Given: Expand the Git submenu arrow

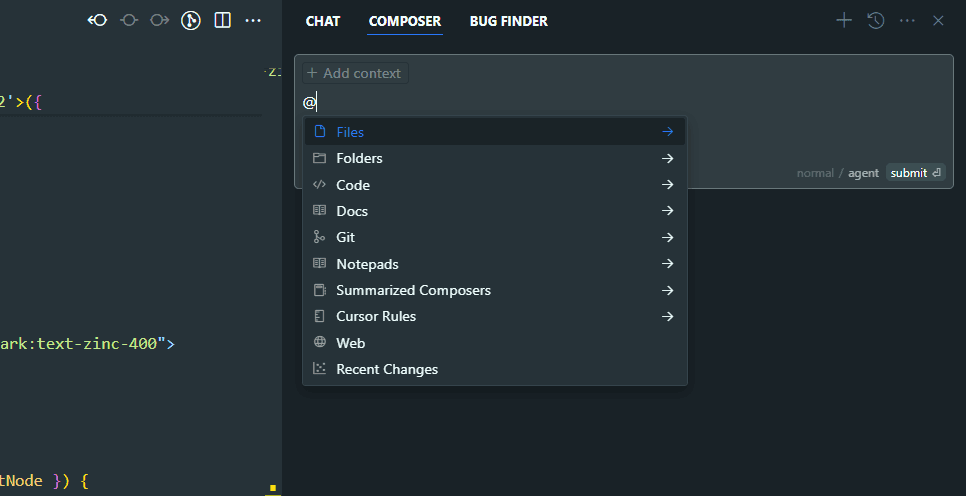Looking at the screenshot, I should click(667, 237).
